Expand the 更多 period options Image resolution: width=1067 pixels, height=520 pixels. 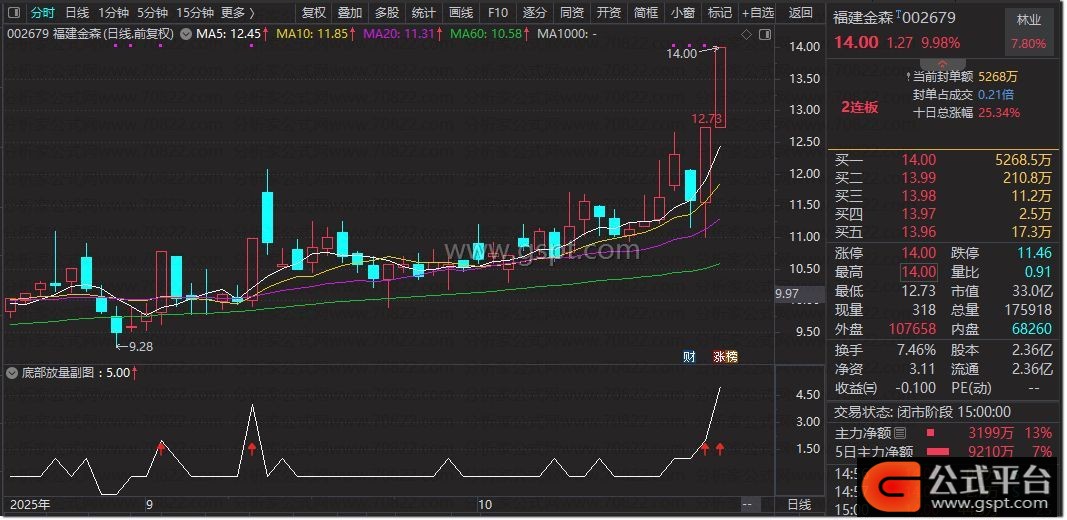[237, 13]
